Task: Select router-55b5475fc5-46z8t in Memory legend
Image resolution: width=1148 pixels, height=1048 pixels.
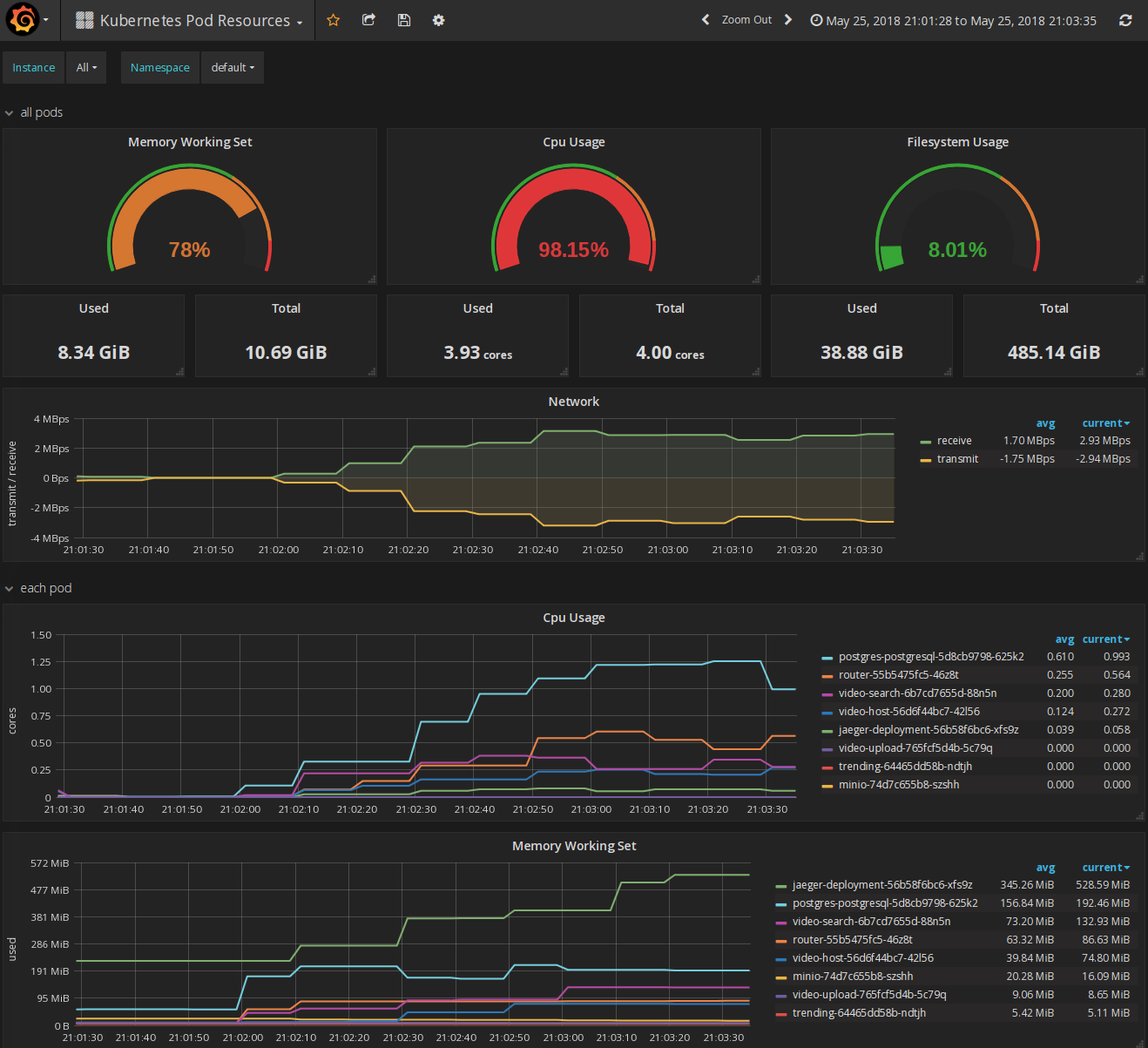Action: [853, 940]
